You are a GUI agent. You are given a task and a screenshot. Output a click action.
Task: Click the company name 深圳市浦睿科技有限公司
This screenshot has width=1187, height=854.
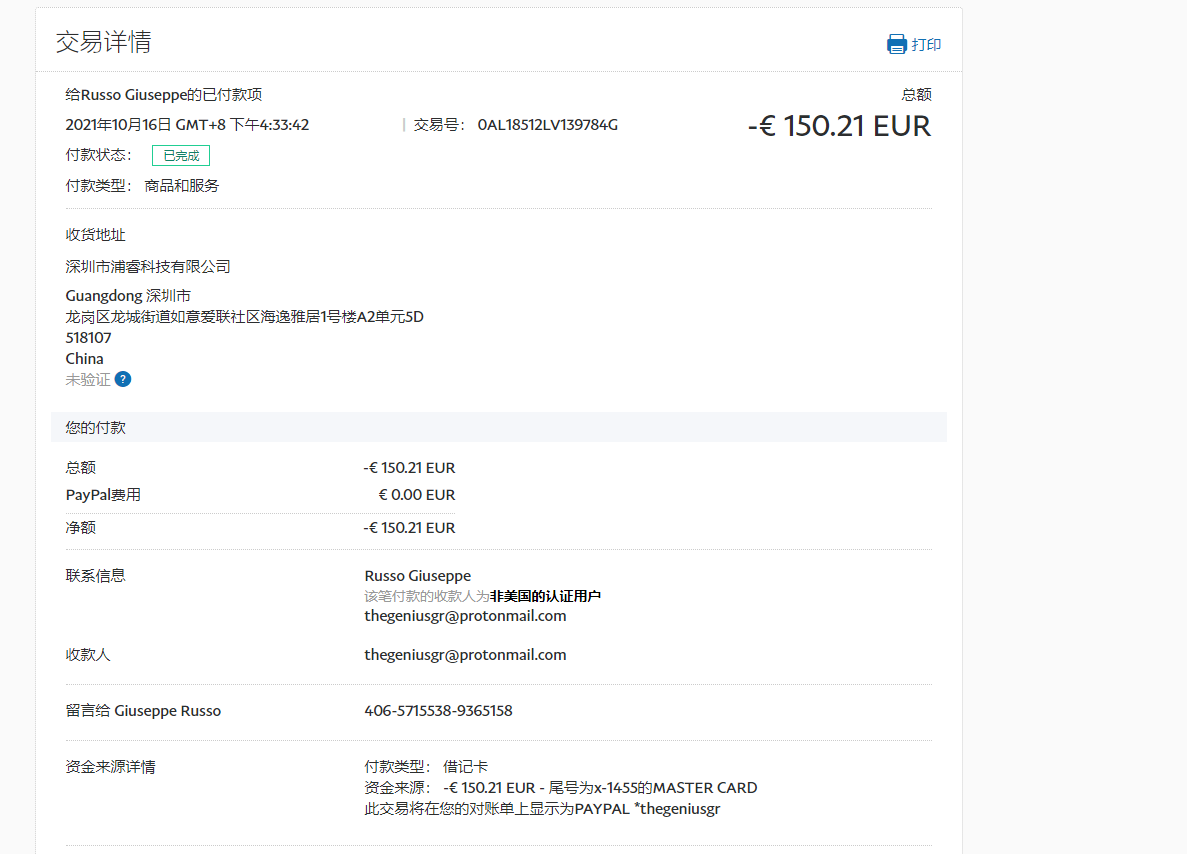(x=148, y=266)
